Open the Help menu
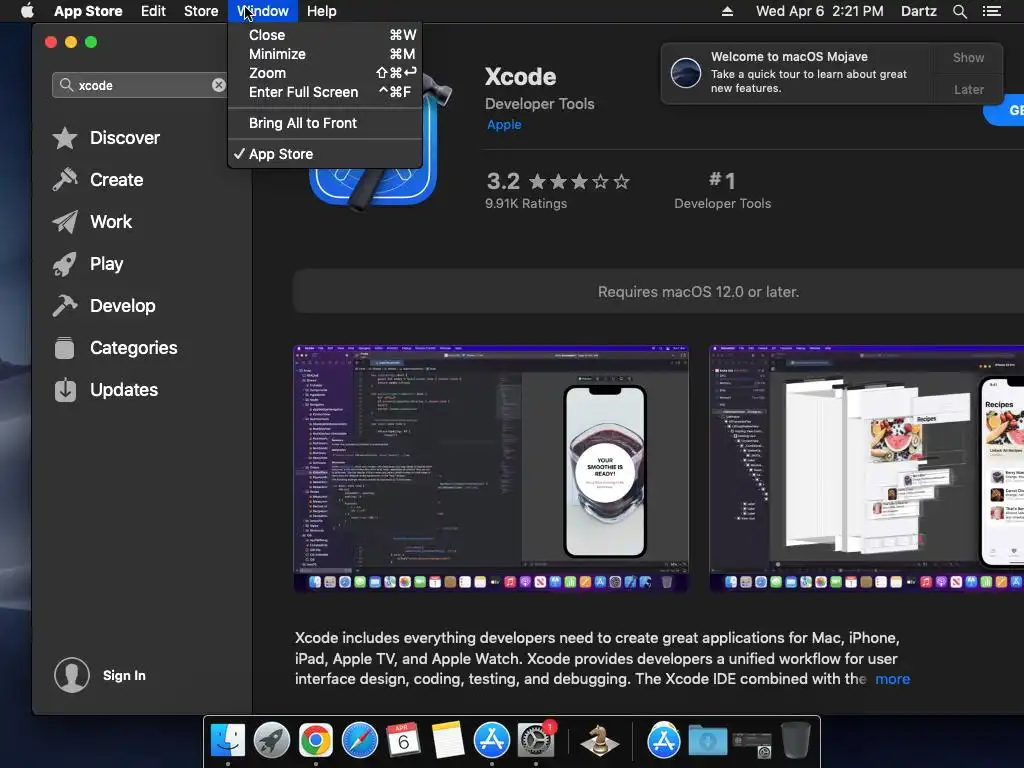 [x=321, y=11]
